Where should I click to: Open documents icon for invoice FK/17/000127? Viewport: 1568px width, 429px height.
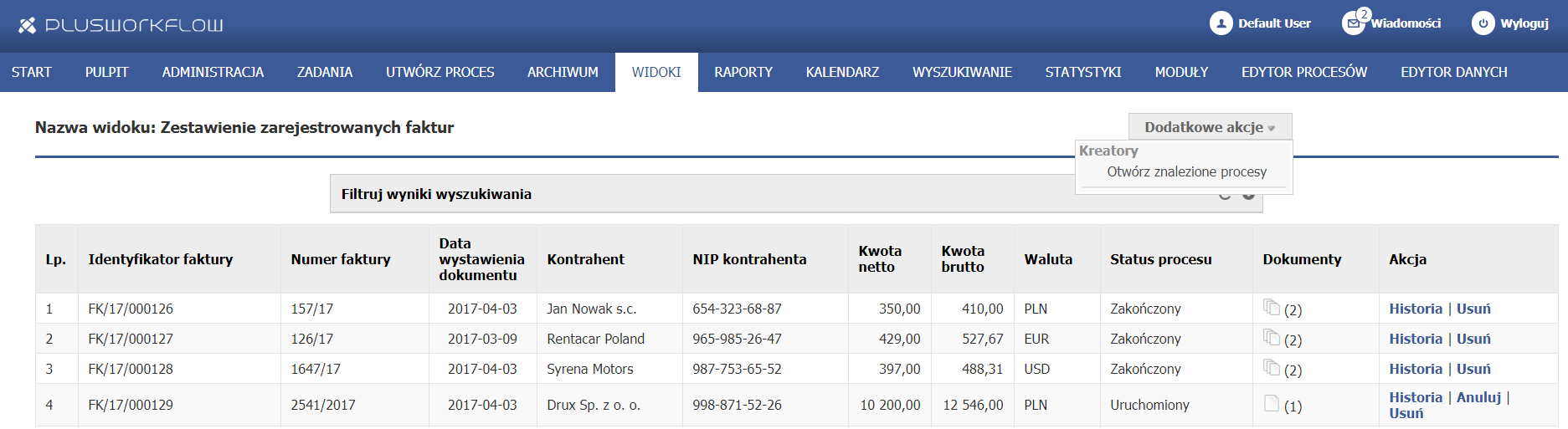[x=1272, y=338]
